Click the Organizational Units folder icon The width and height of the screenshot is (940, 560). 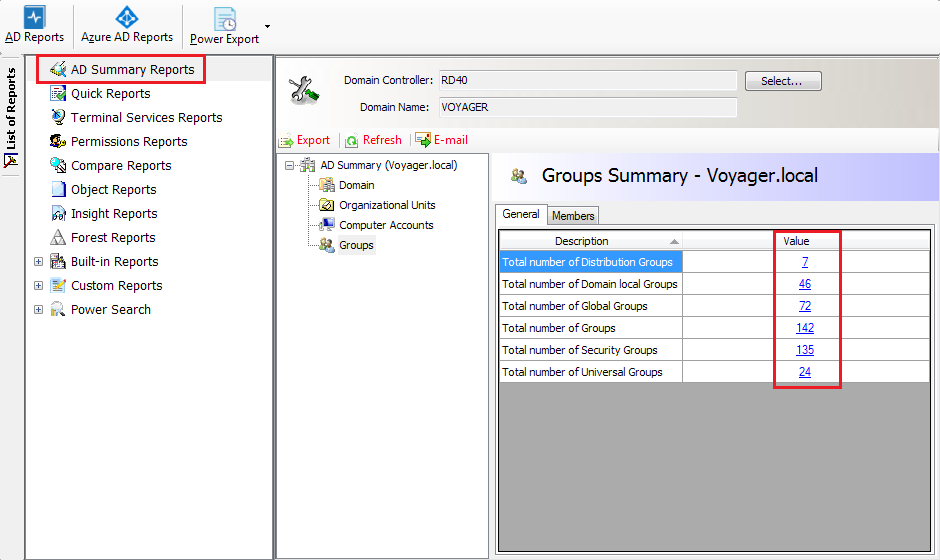(327, 205)
